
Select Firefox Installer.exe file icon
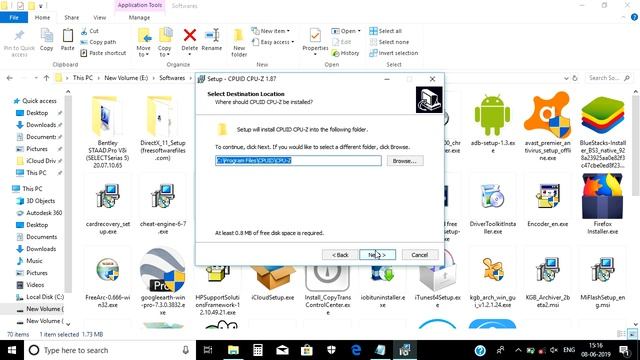(602, 196)
